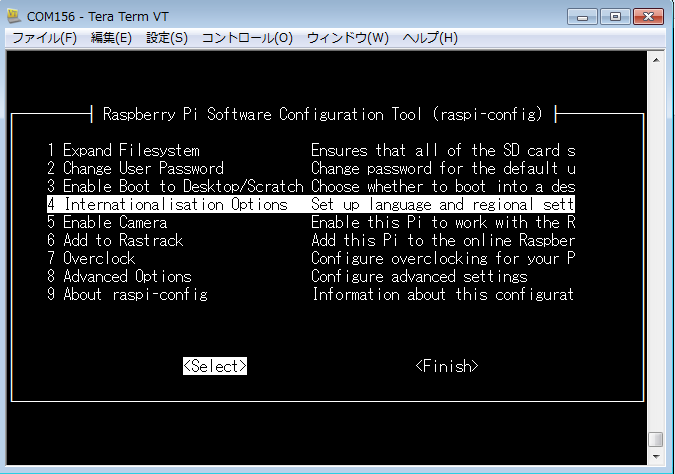Minimize the Tera Term window
The width and height of the screenshot is (675, 474).
pyautogui.click(x=582, y=17)
